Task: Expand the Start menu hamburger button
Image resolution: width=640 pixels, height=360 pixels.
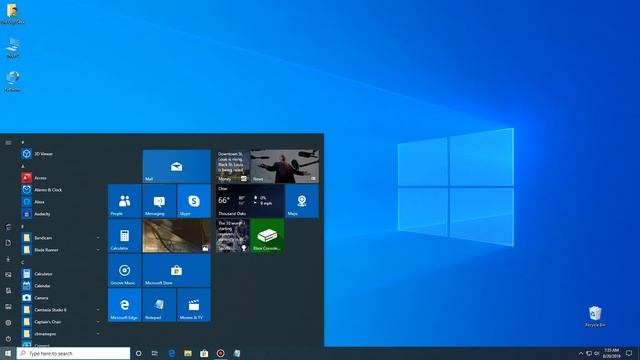Action: [x=8, y=142]
